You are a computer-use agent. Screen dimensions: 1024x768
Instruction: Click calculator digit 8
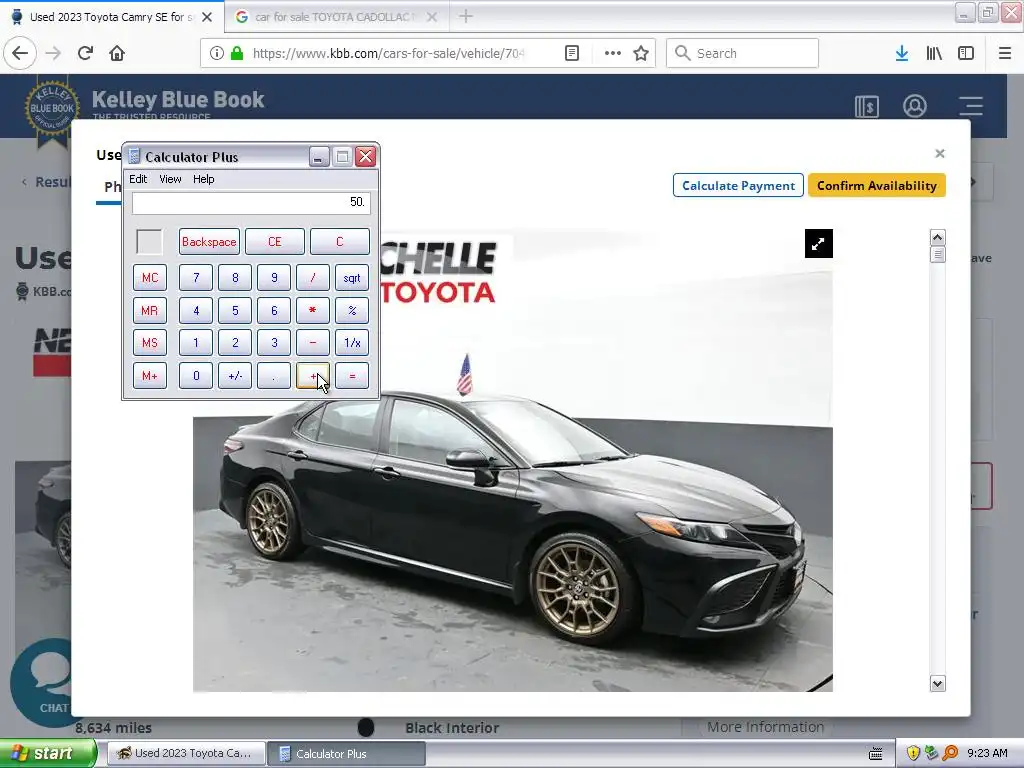pyautogui.click(x=235, y=278)
